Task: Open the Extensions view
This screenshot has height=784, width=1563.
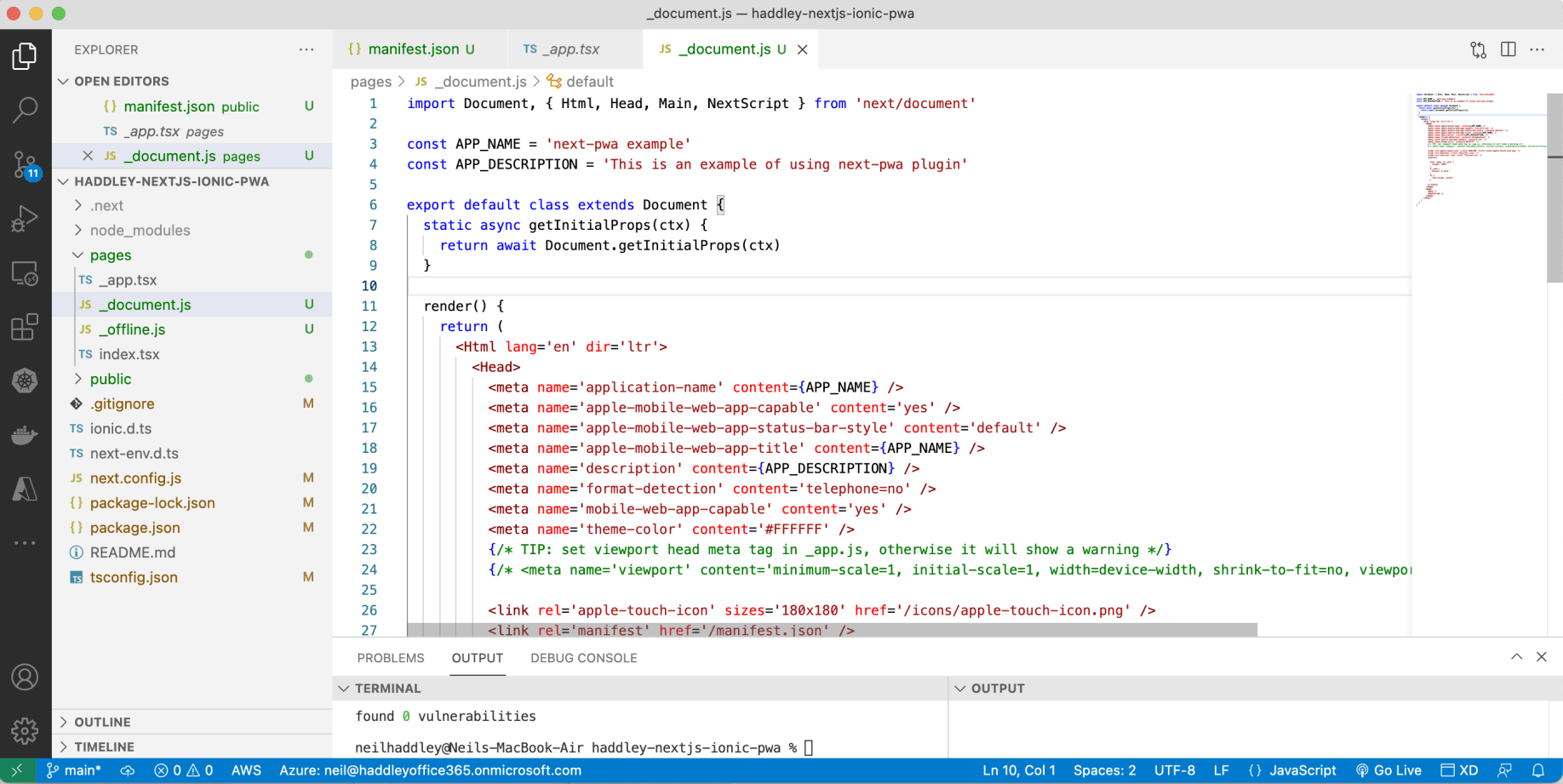Action: click(25, 327)
